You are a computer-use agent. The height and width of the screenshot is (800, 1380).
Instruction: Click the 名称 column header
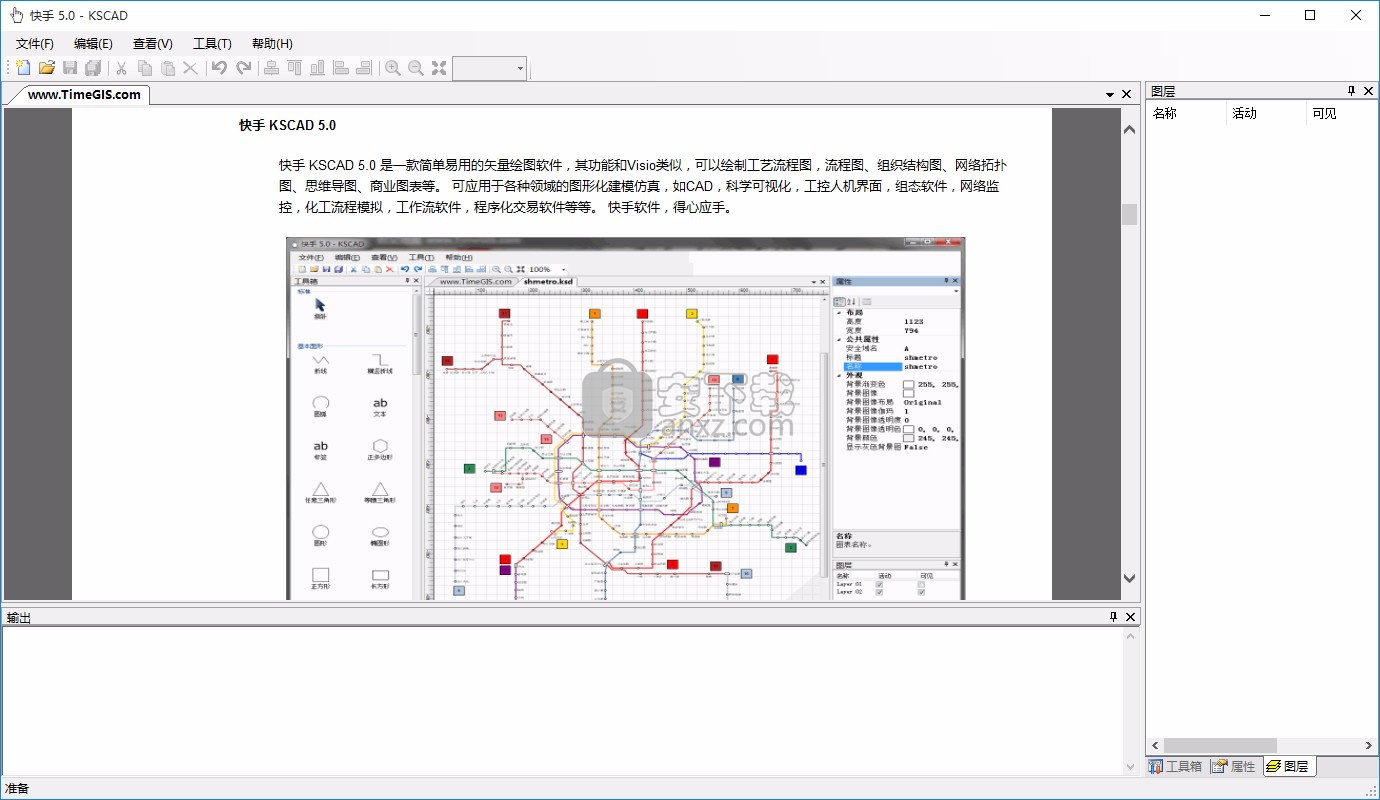[1186, 113]
